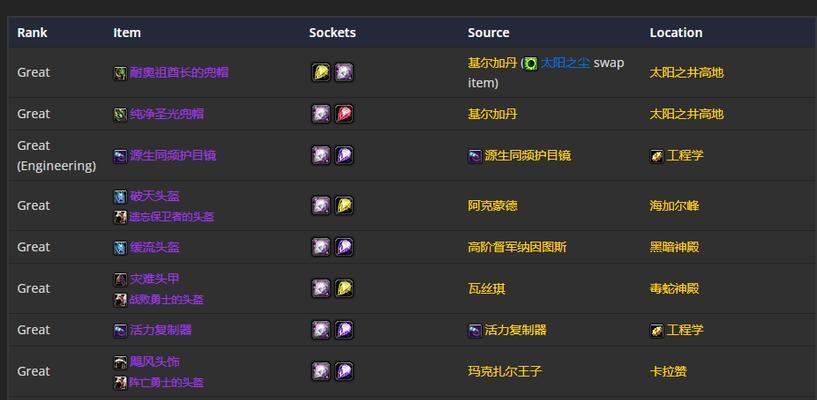Open the 太阳之尘 swap item link
817x400 pixels.
(565, 63)
